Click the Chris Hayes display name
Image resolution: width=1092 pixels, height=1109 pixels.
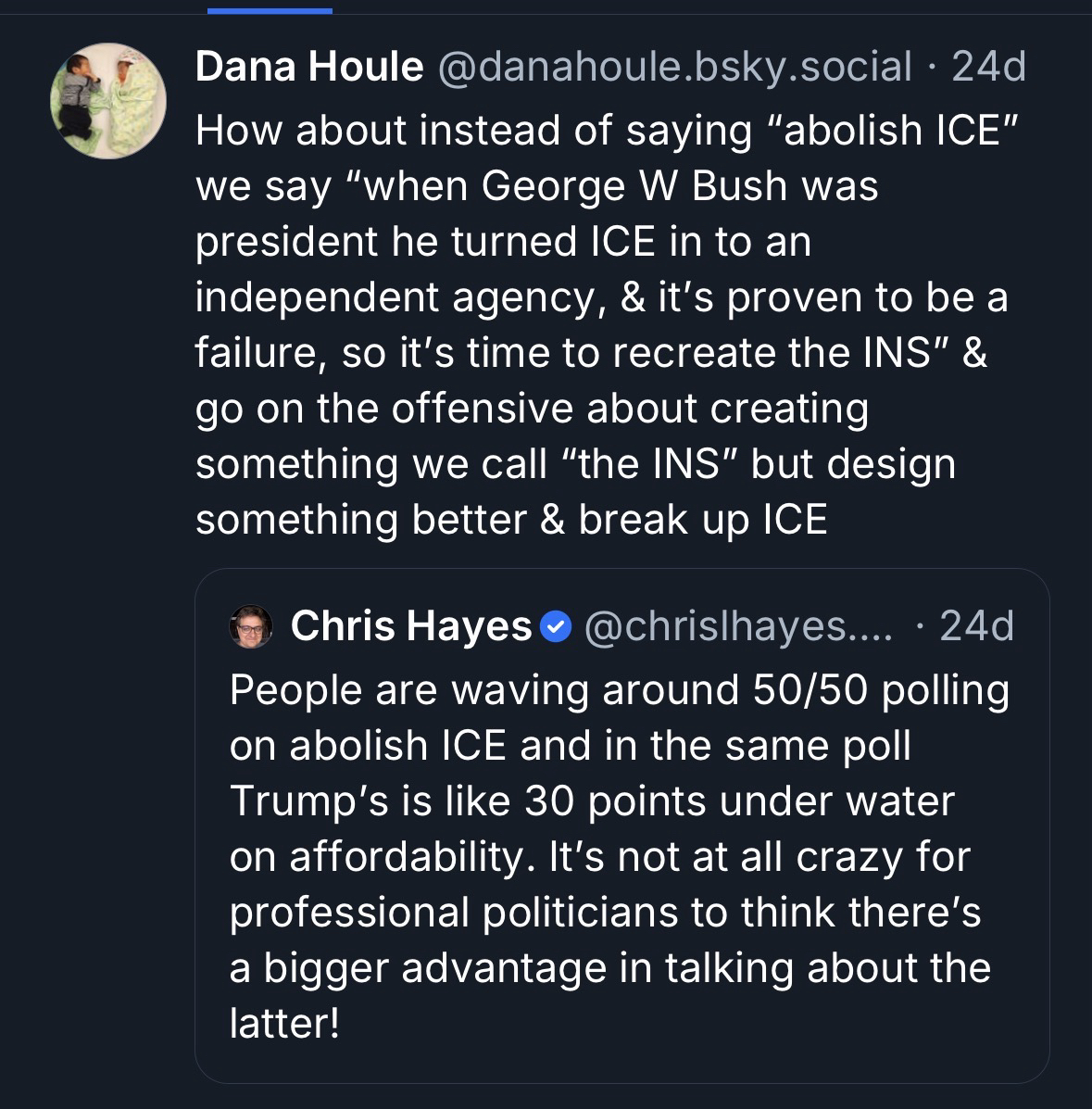410,626
